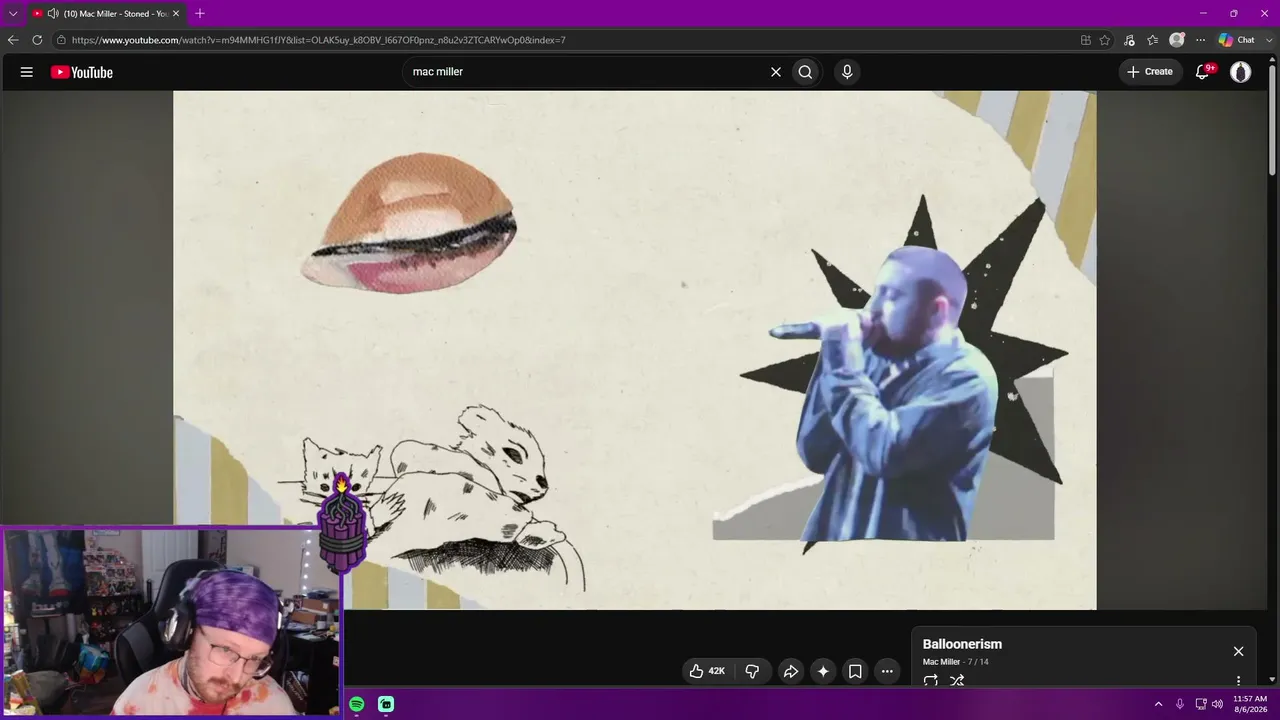Click the Mac Miller playlist author link

coord(941,662)
